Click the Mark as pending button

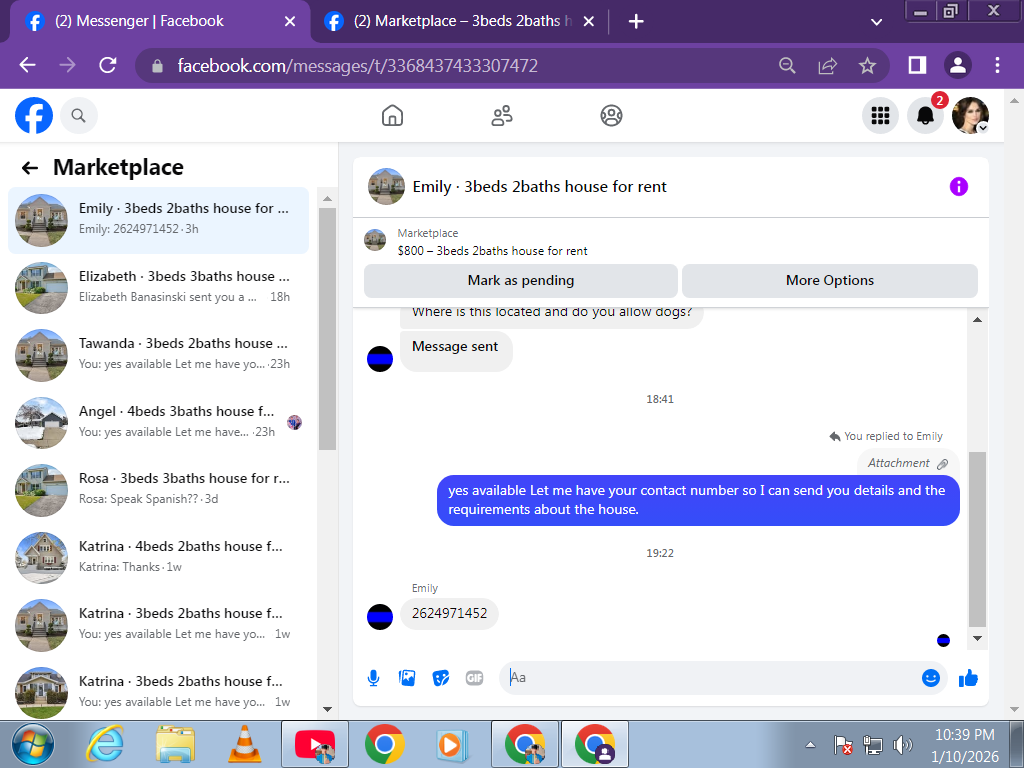pyautogui.click(x=520, y=281)
